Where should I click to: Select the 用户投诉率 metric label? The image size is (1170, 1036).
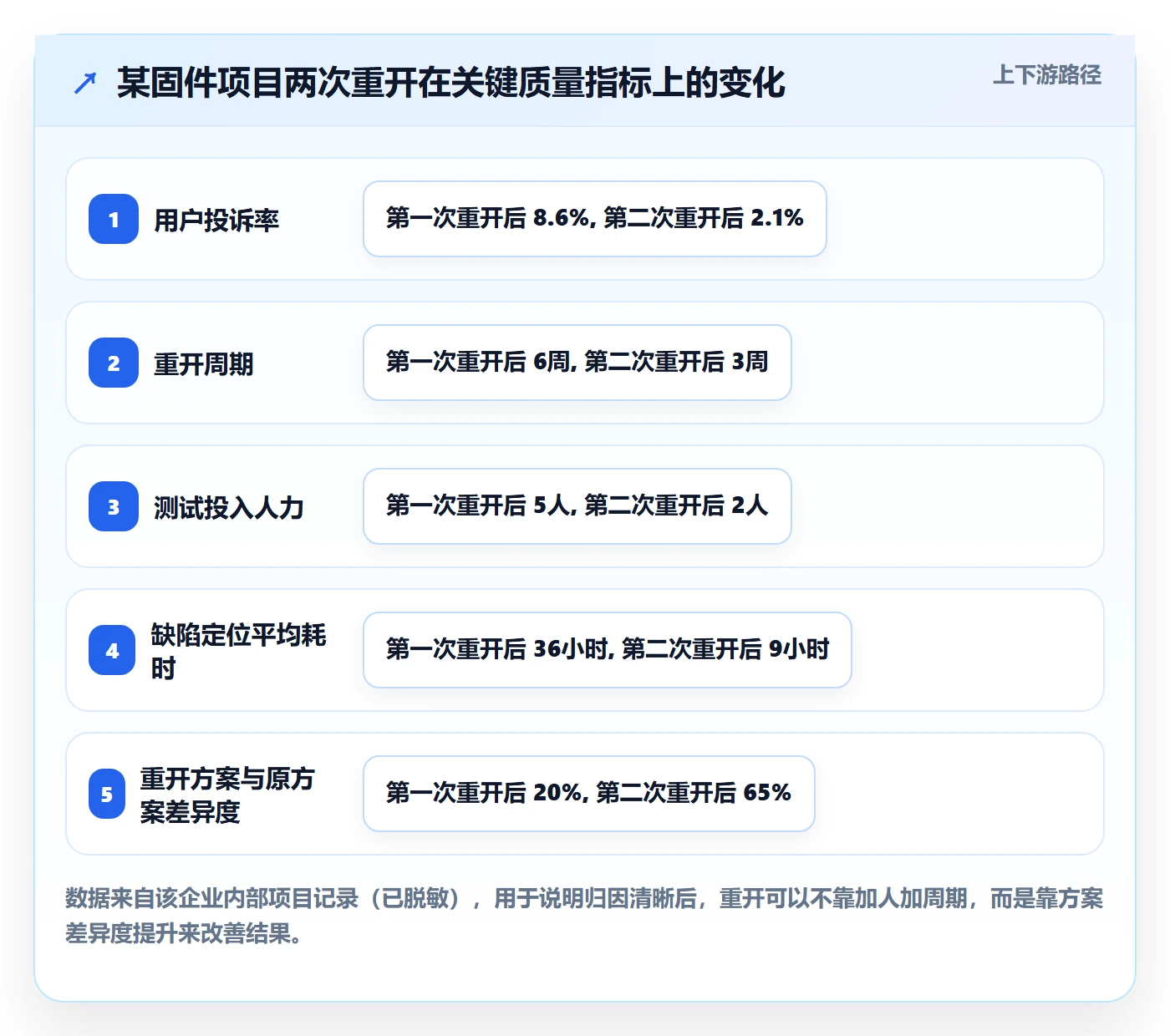[216, 220]
